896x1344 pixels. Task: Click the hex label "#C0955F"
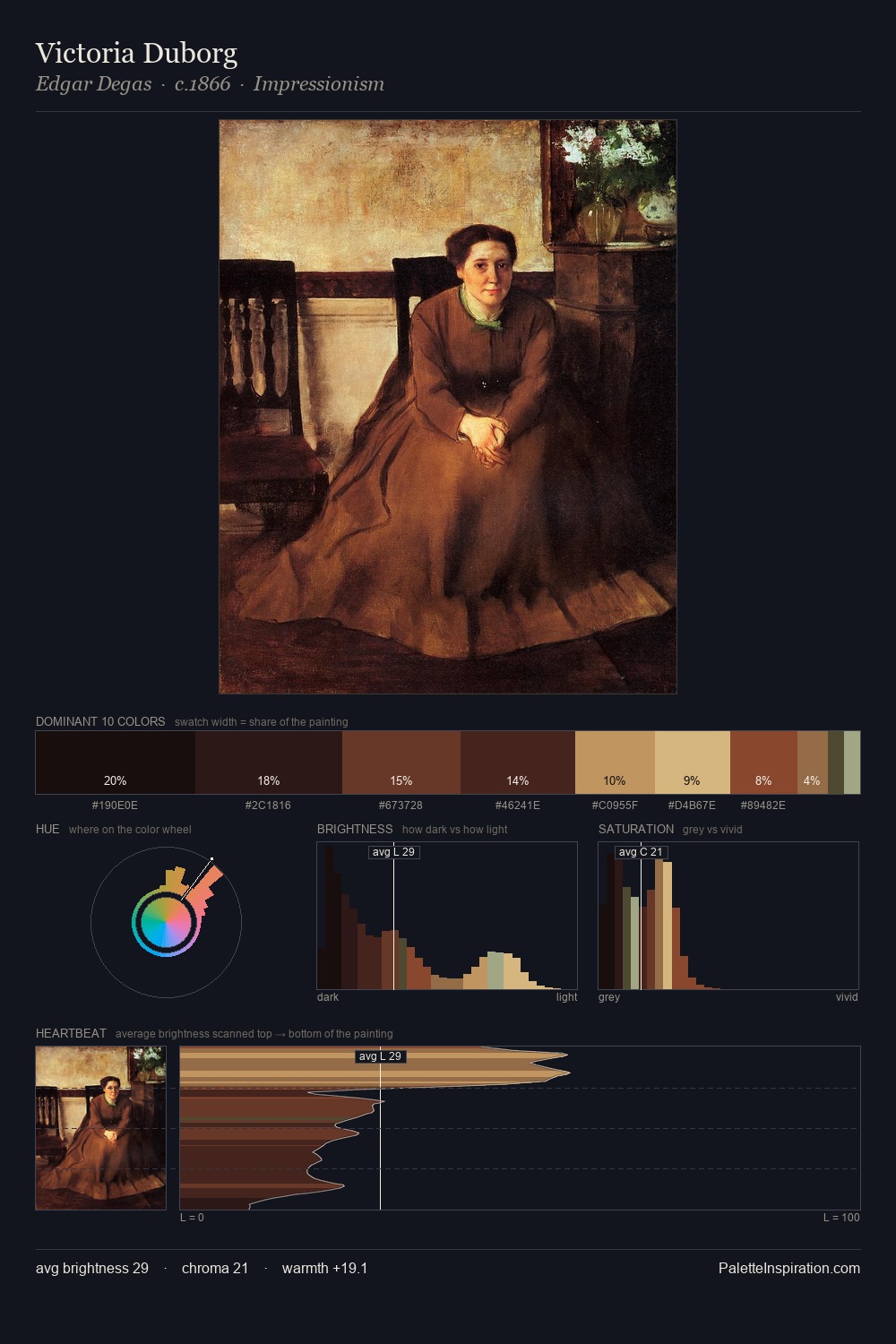click(615, 806)
